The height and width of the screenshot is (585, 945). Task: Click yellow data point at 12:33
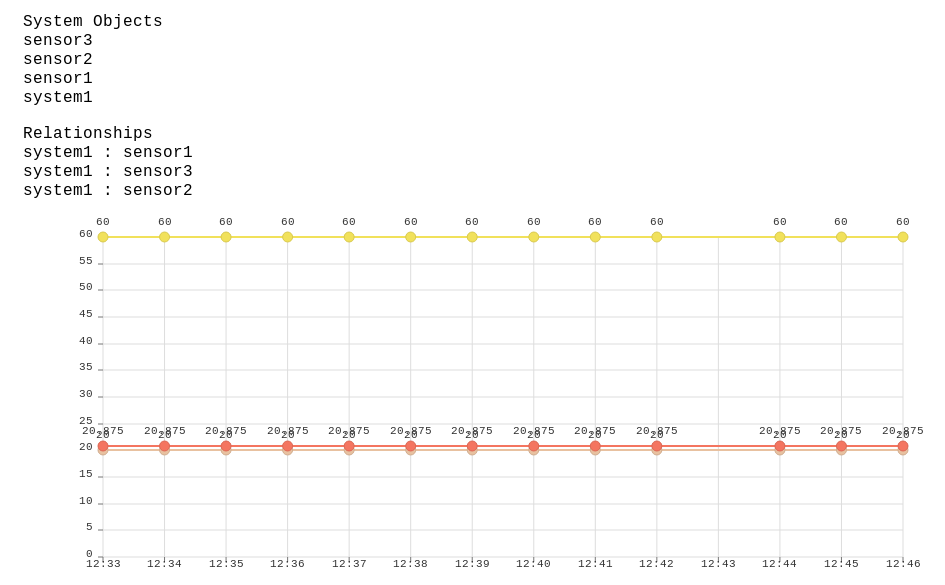point(103,237)
